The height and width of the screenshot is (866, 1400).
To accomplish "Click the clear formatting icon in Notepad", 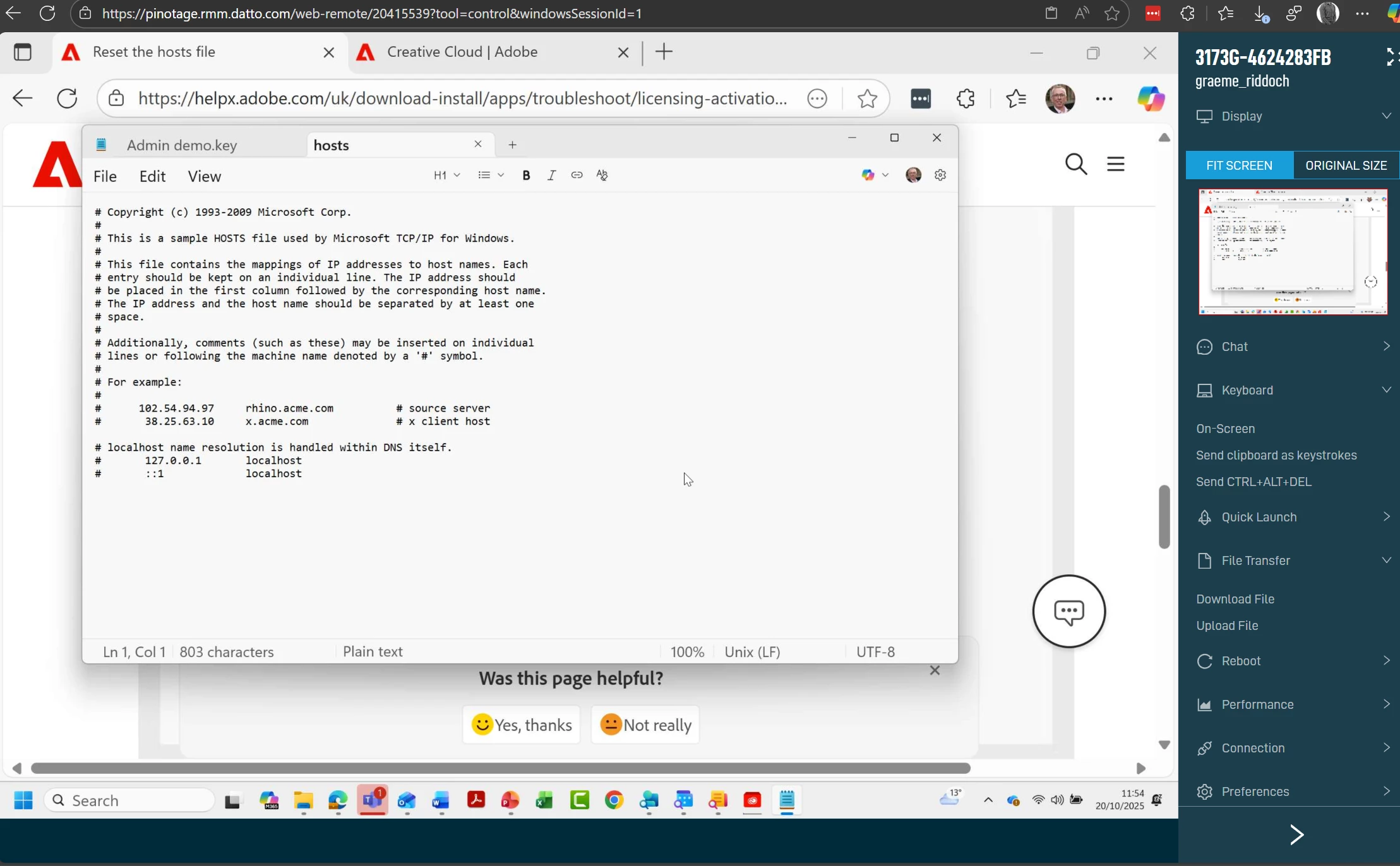I will (602, 175).
